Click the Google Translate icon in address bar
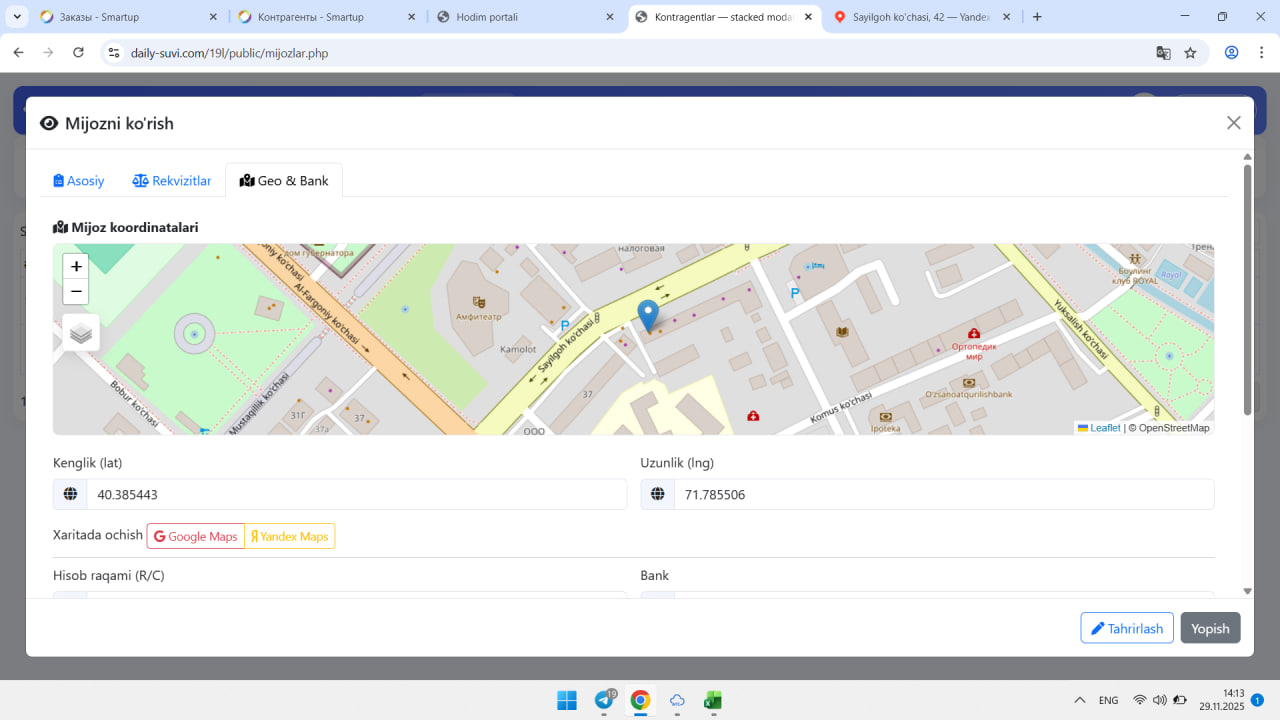This screenshot has width=1280, height=720. [x=1163, y=53]
